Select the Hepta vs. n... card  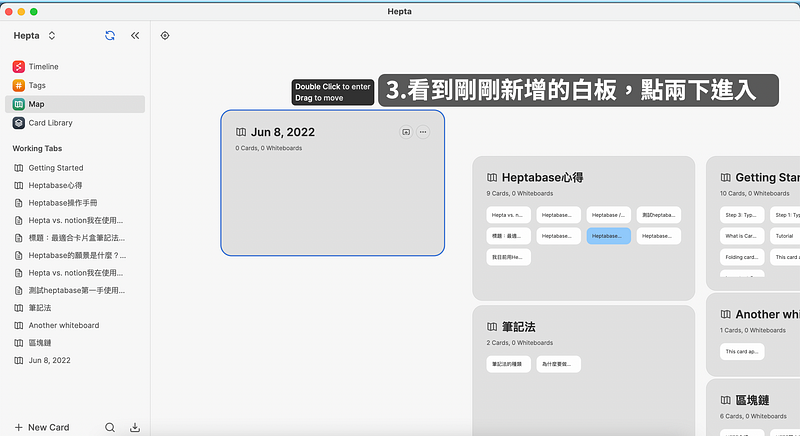click(508, 215)
